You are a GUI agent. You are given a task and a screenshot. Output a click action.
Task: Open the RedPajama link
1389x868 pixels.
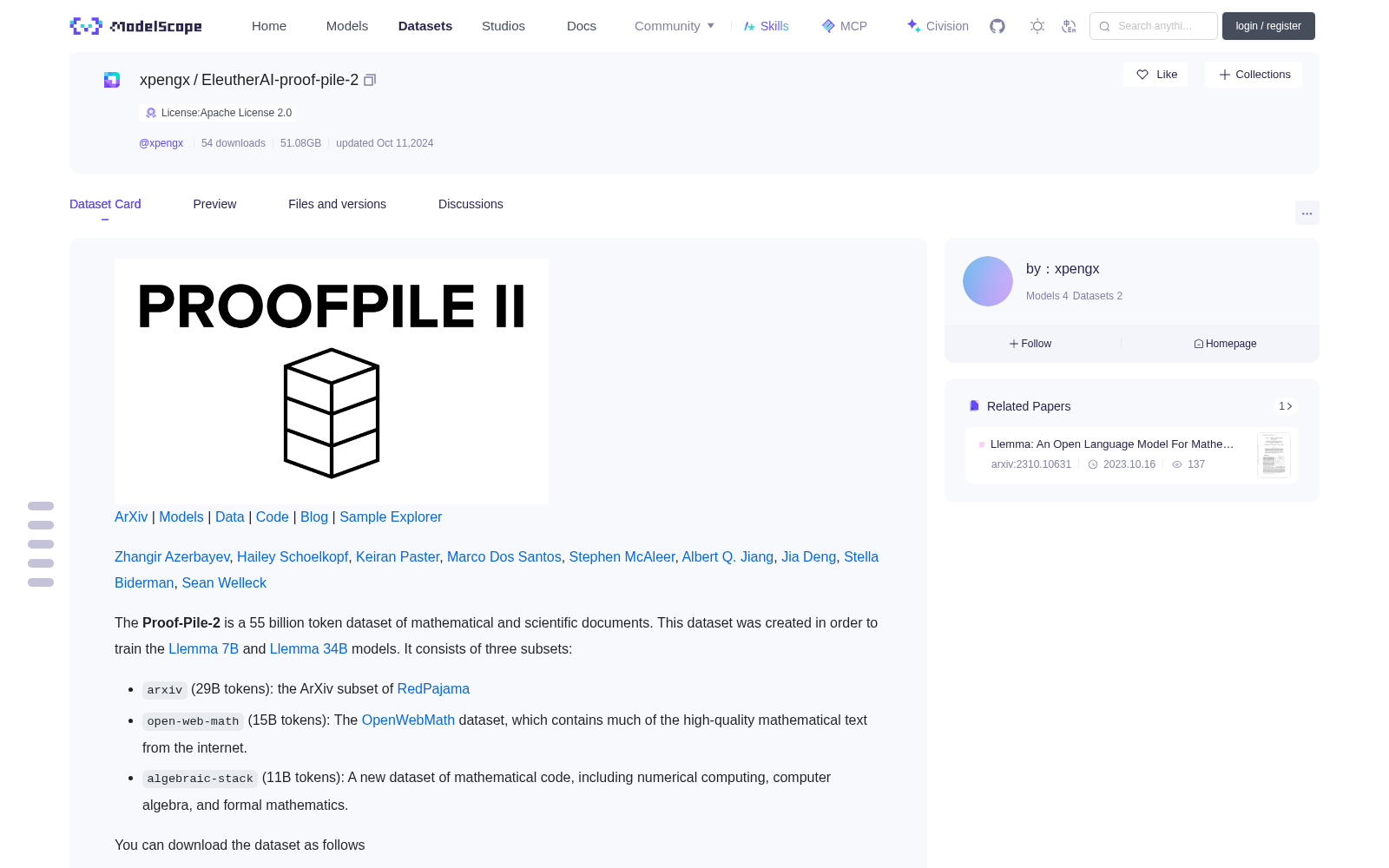(x=433, y=688)
